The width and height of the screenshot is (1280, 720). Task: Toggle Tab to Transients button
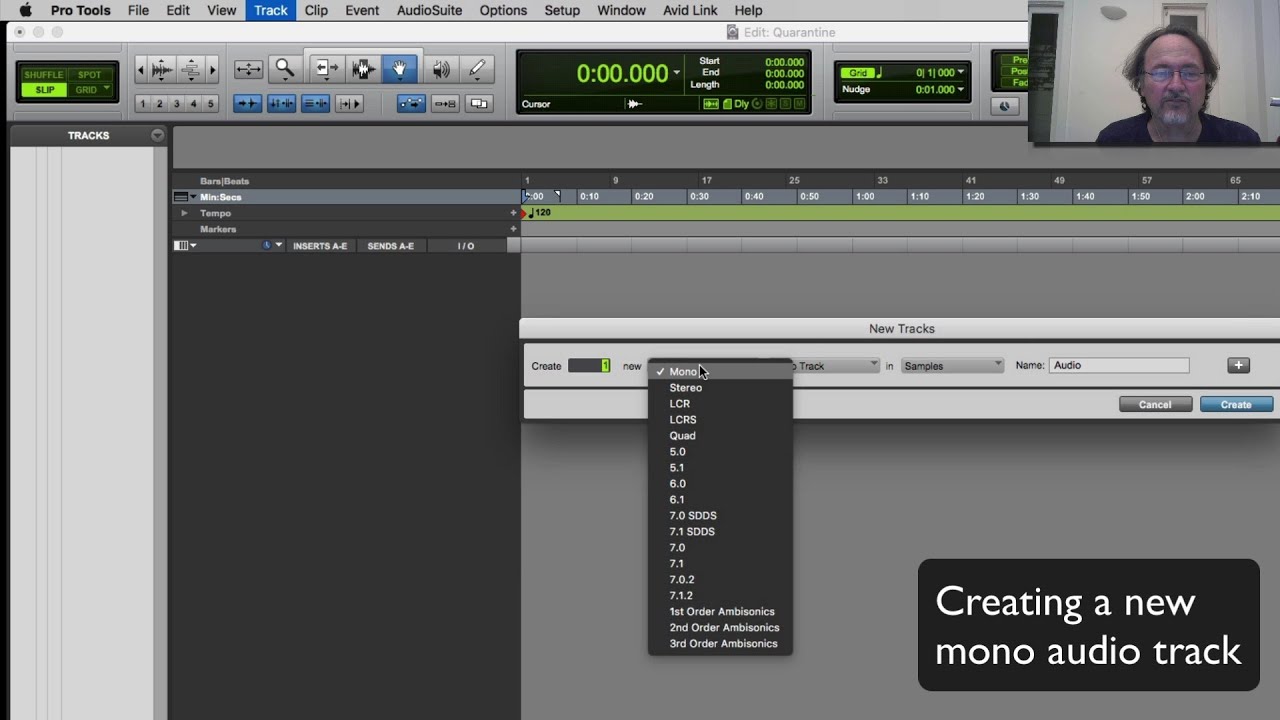click(x=247, y=103)
